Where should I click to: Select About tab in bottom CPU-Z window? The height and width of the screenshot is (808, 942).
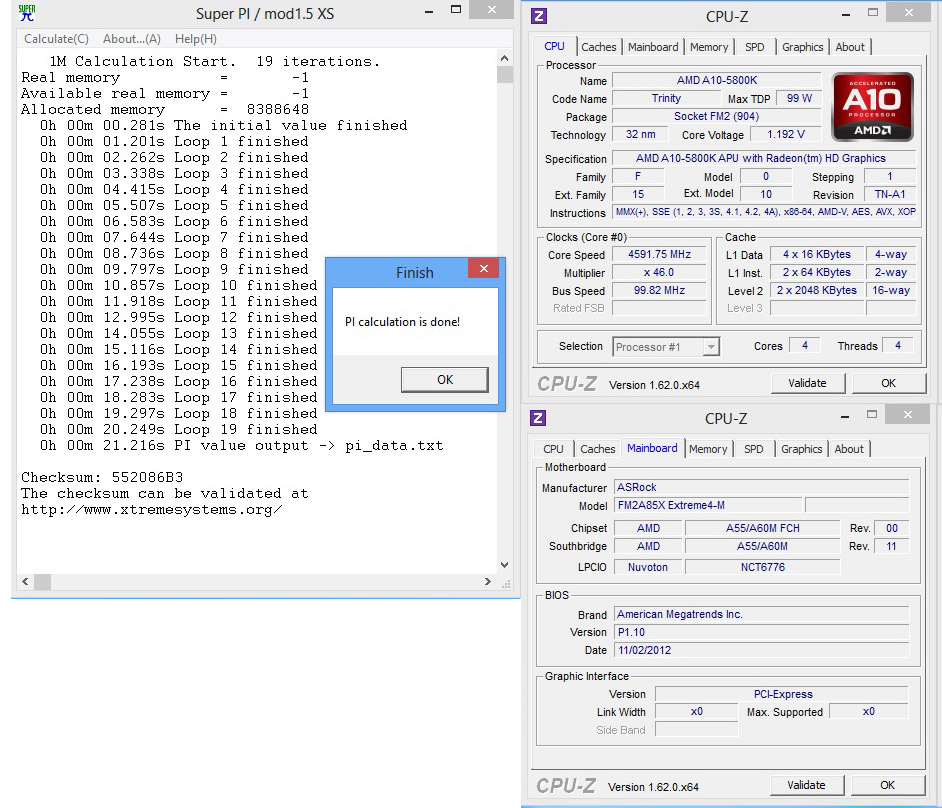coord(848,449)
